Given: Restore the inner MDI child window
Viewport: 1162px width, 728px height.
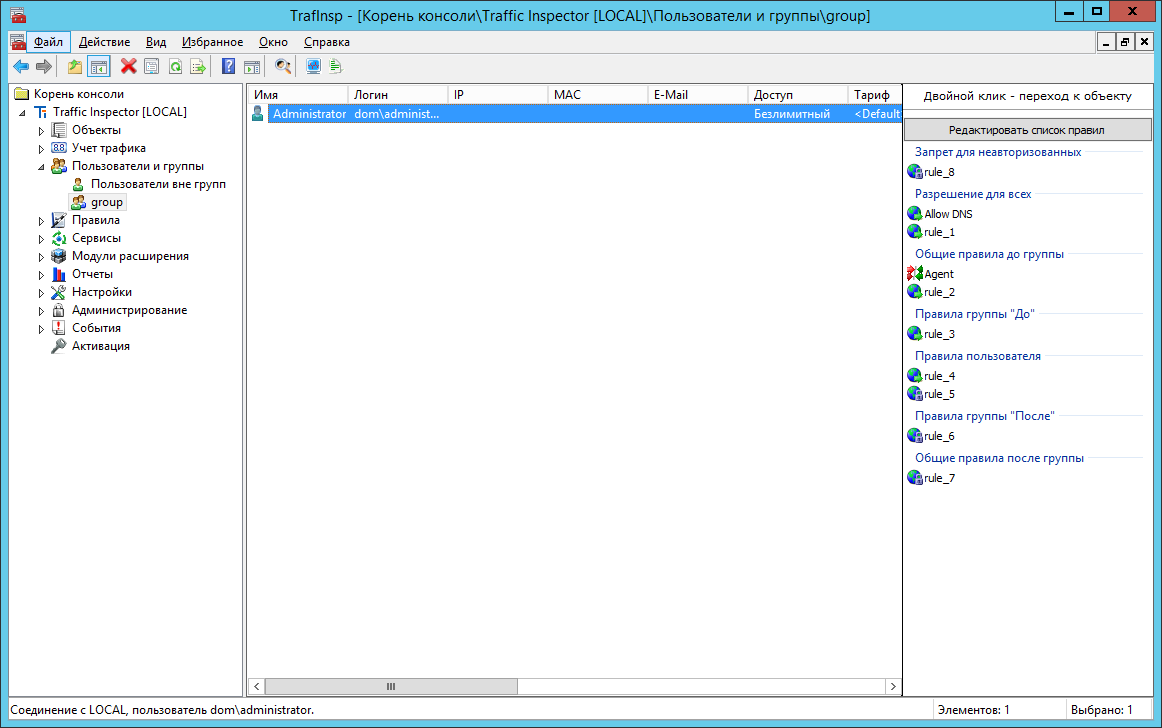Looking at the screenshot, I should (x=1125, y=42).
